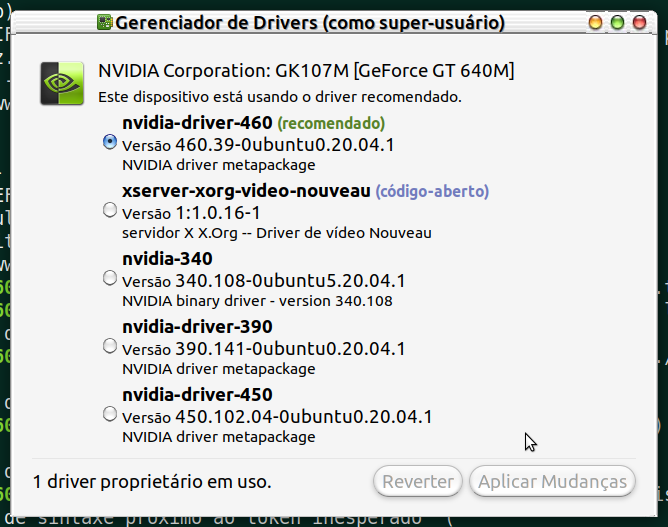Click version text 390.141-0ubuntu0.20.04.1
The height and width of the screenshot is (527, 668).
click(290, 349)
